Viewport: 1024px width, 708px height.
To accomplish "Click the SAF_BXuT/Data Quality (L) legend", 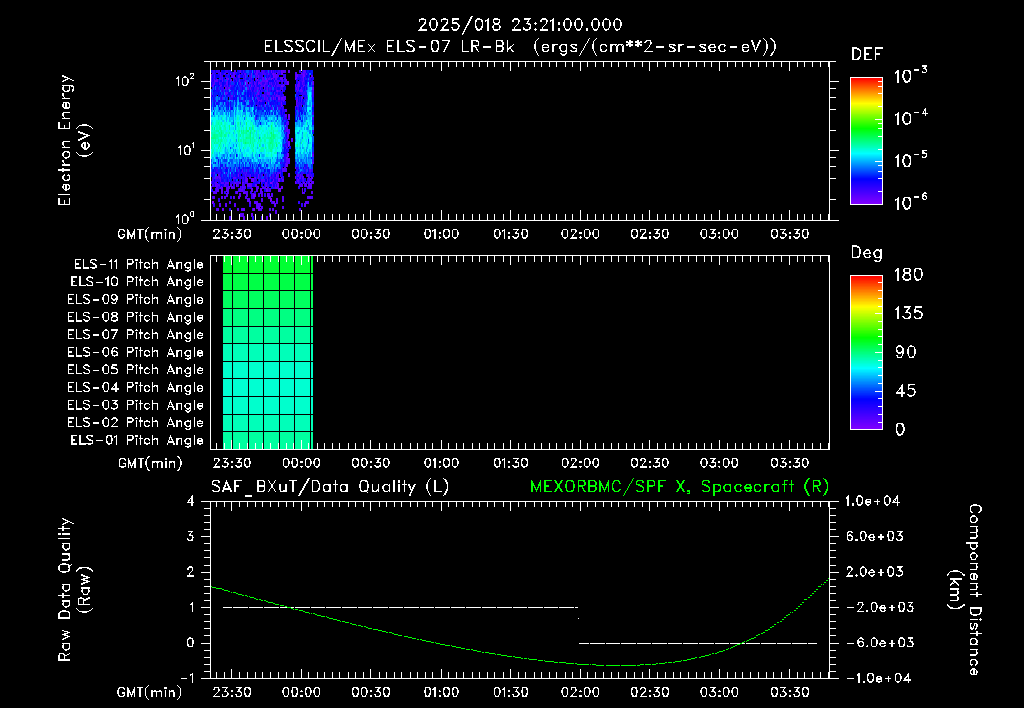I will [x=330, y=487].
